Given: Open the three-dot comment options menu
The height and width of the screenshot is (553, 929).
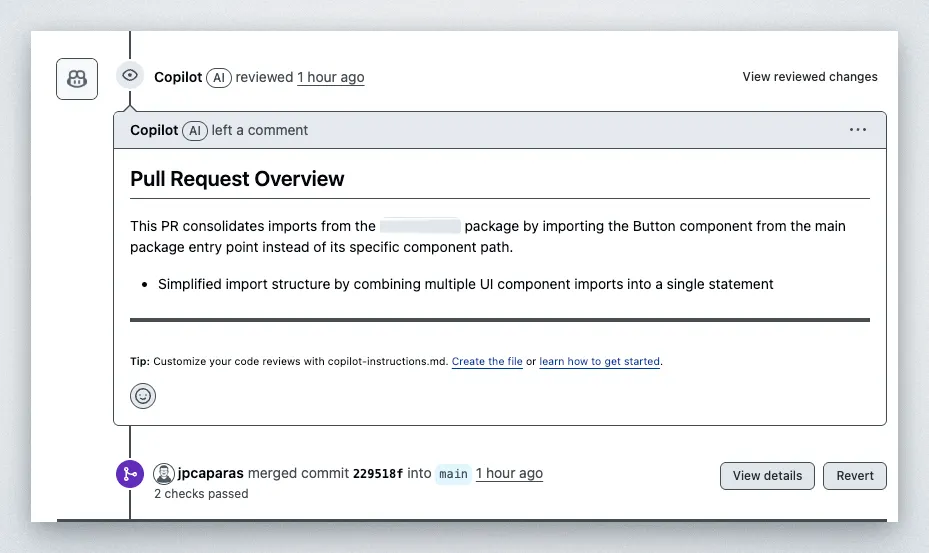Looking at the screenshot, I should [x=857, y=130].
